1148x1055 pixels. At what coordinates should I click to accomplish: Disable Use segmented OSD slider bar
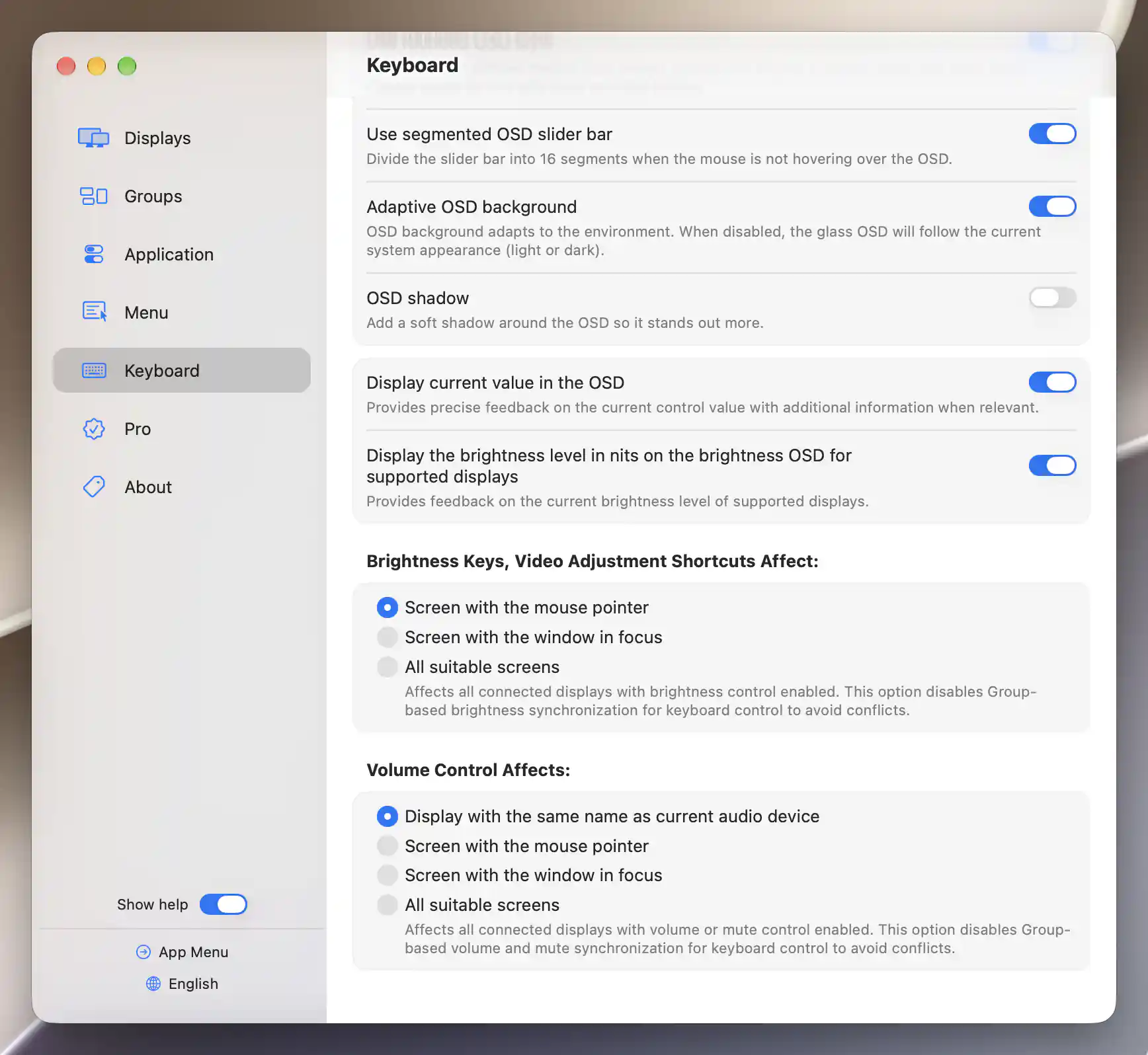coord(1052,134)
